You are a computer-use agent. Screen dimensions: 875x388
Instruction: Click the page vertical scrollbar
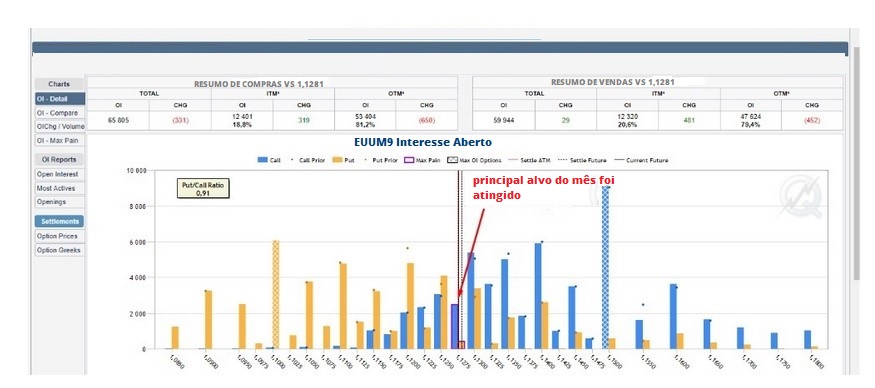pyautogui.click(x=858, y=162)
